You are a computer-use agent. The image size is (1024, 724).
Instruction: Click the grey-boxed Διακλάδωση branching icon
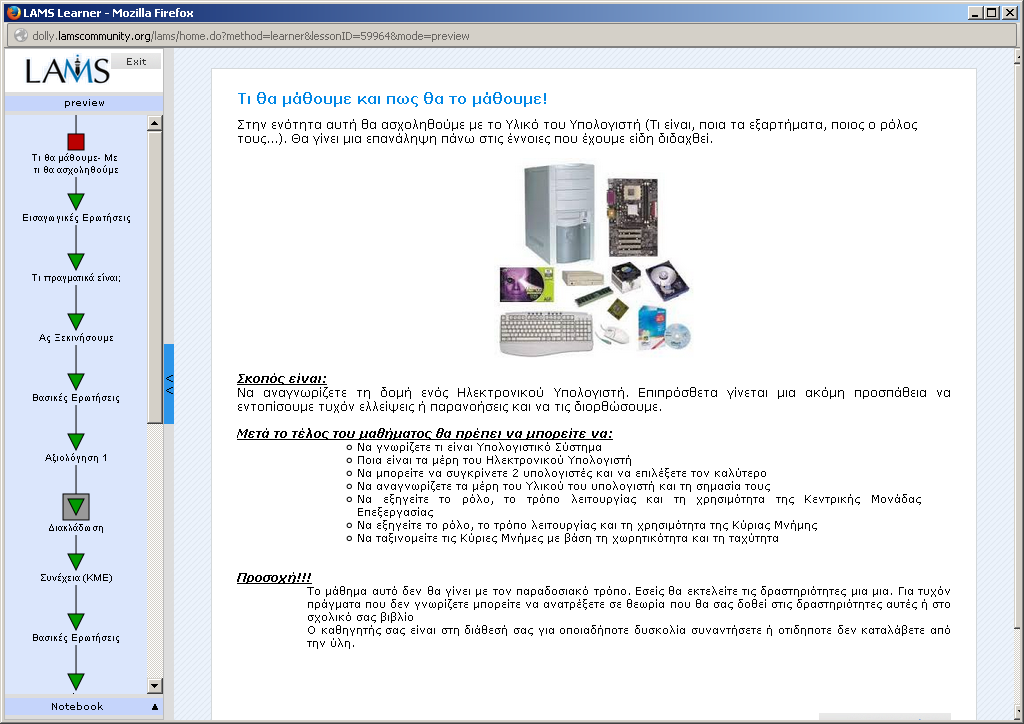tap(76, 507)
